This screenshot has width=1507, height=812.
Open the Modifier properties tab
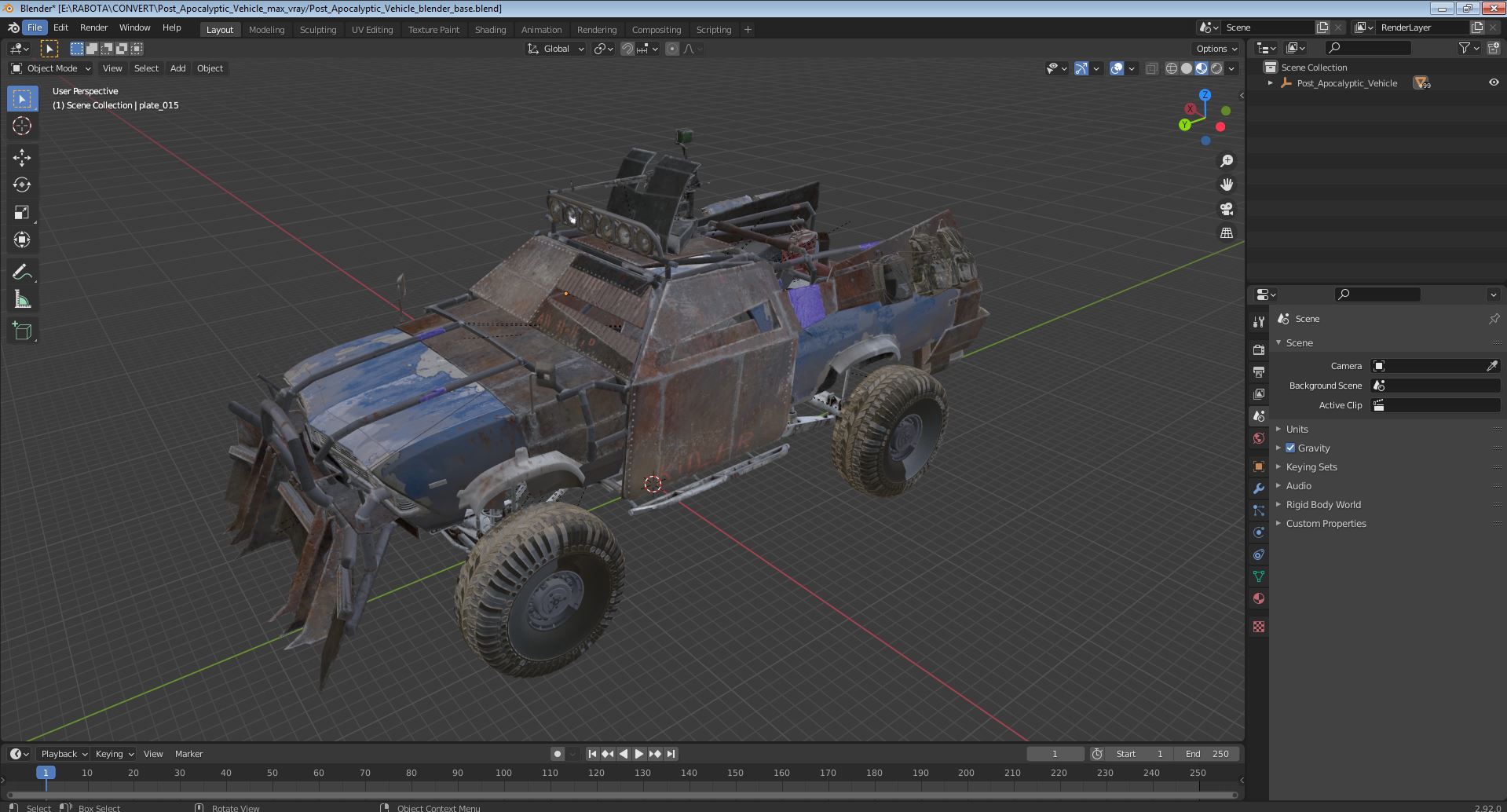tap(1259, 488)
